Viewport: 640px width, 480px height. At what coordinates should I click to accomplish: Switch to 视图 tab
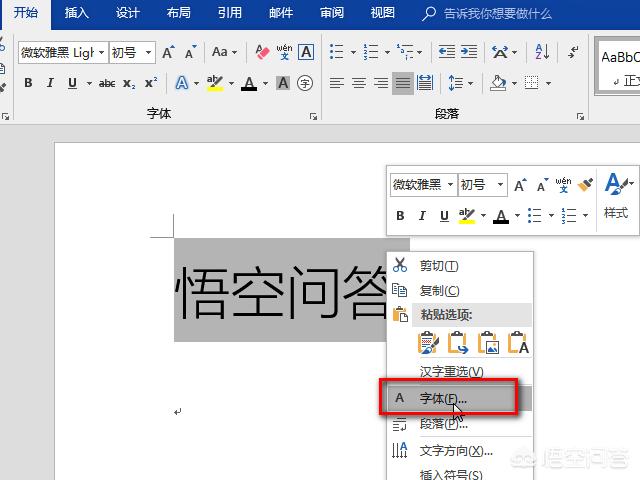[x=383, y=13]
